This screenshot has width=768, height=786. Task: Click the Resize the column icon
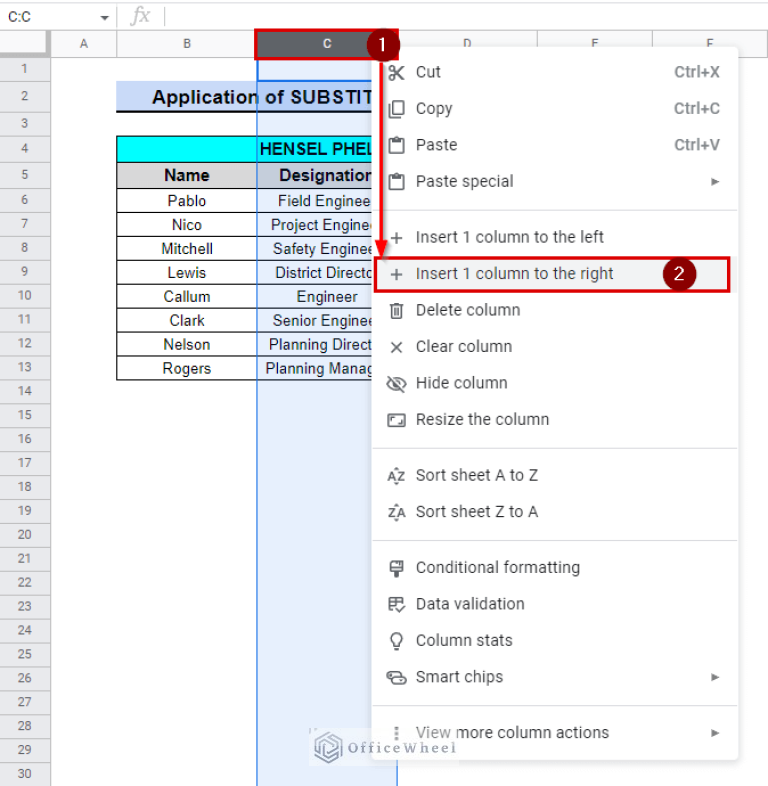pyautogui.click(x=396, y=420)
